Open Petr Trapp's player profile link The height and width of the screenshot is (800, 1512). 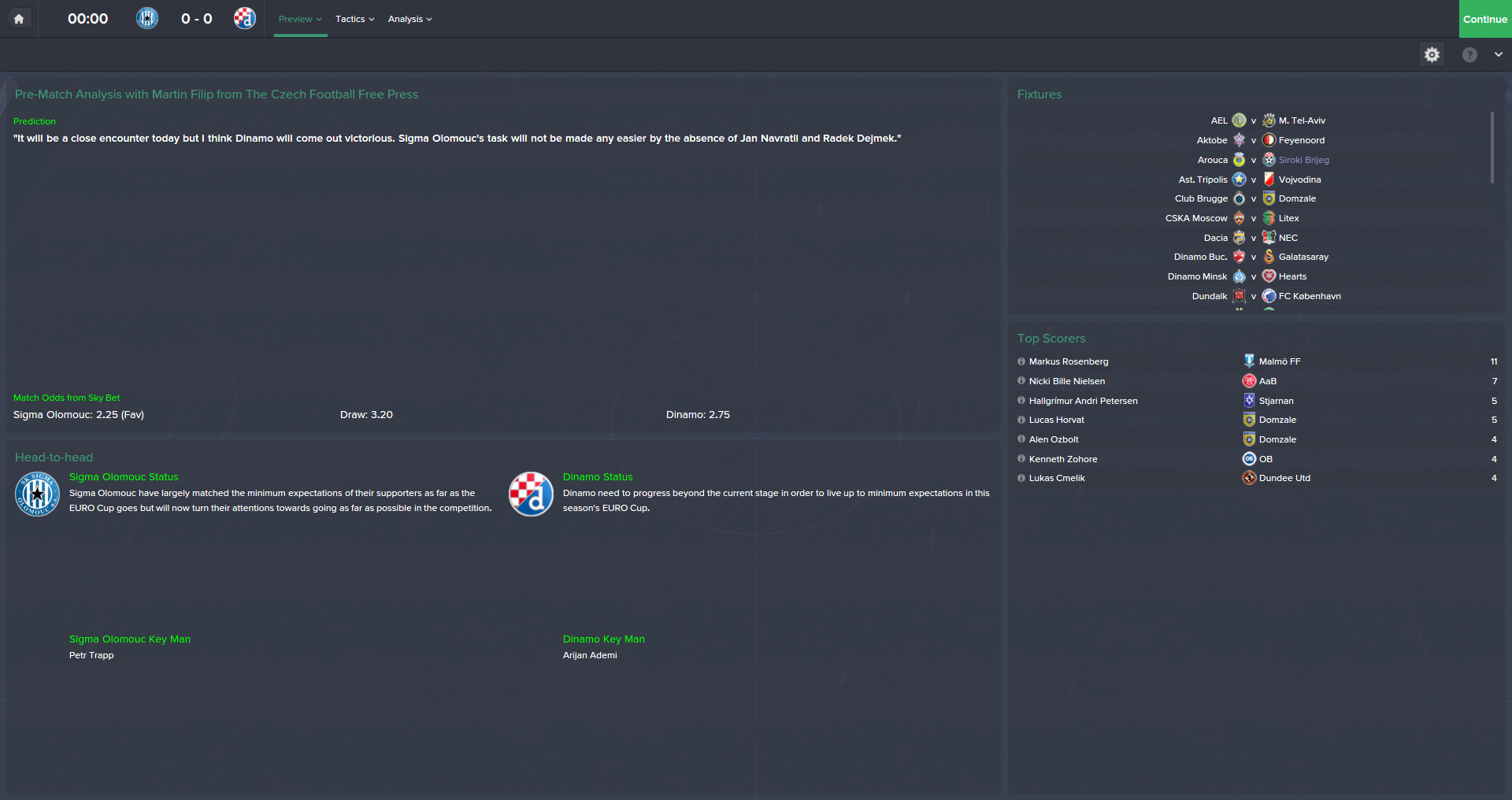(x=91, y=655)
